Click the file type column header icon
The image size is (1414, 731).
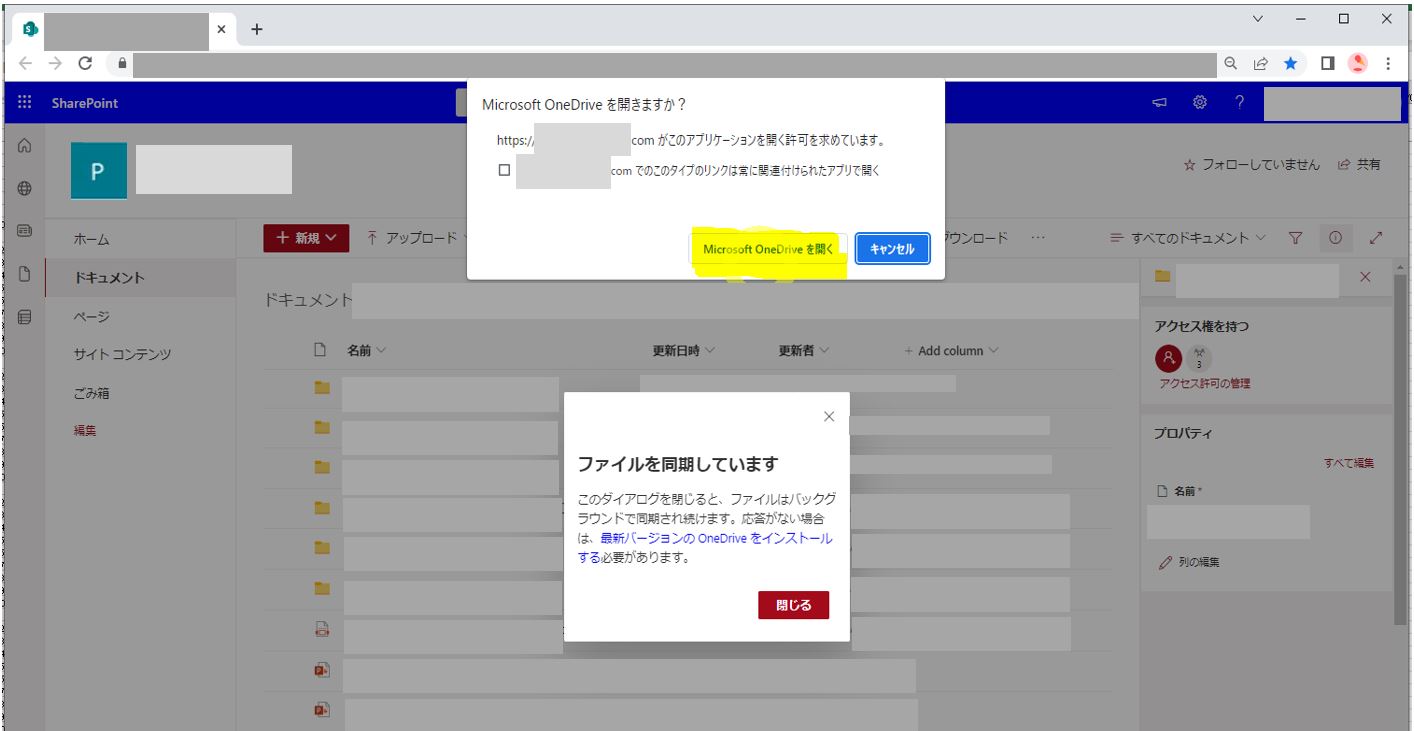coord(320,350)
